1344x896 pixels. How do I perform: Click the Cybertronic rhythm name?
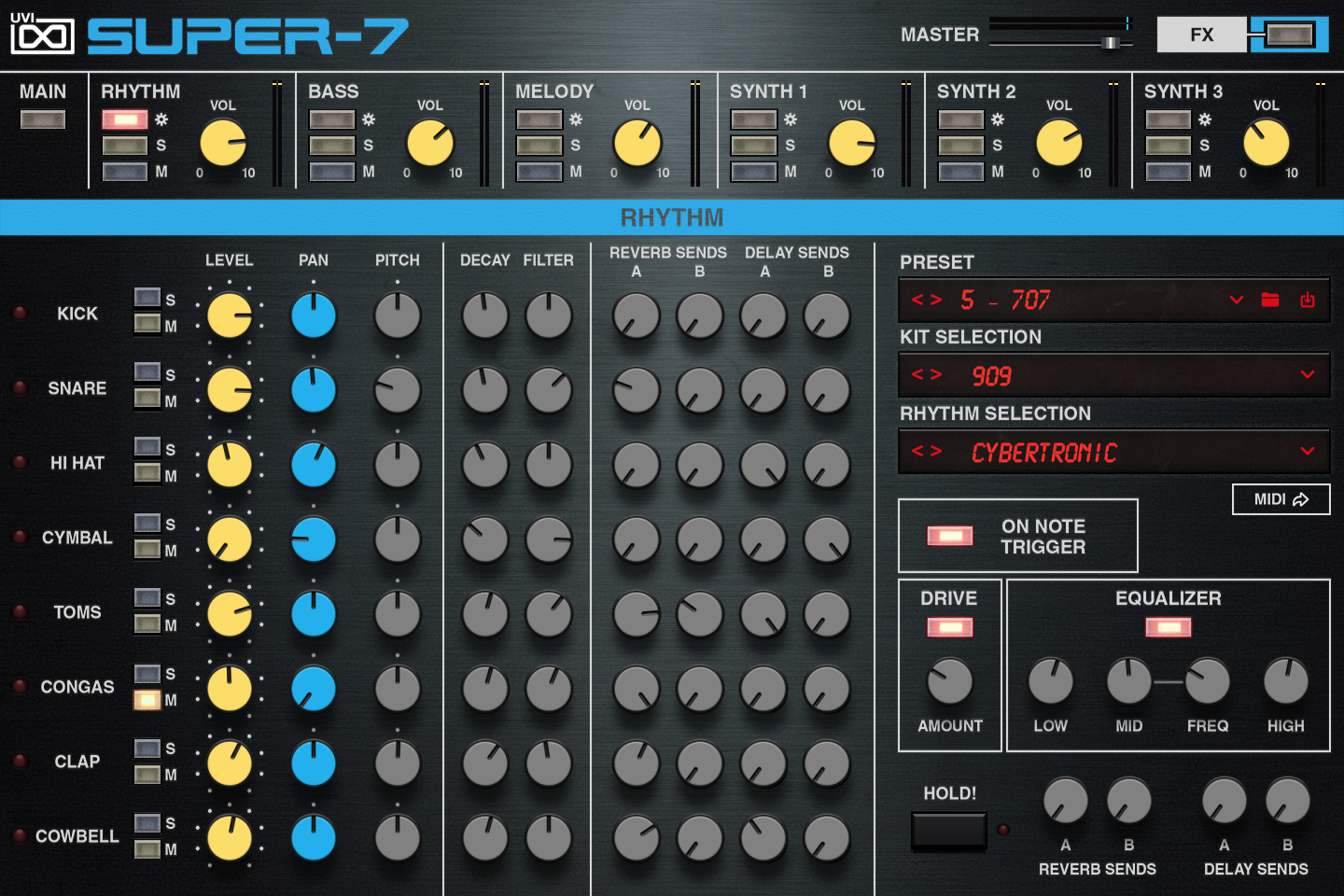pos(1043,453)
